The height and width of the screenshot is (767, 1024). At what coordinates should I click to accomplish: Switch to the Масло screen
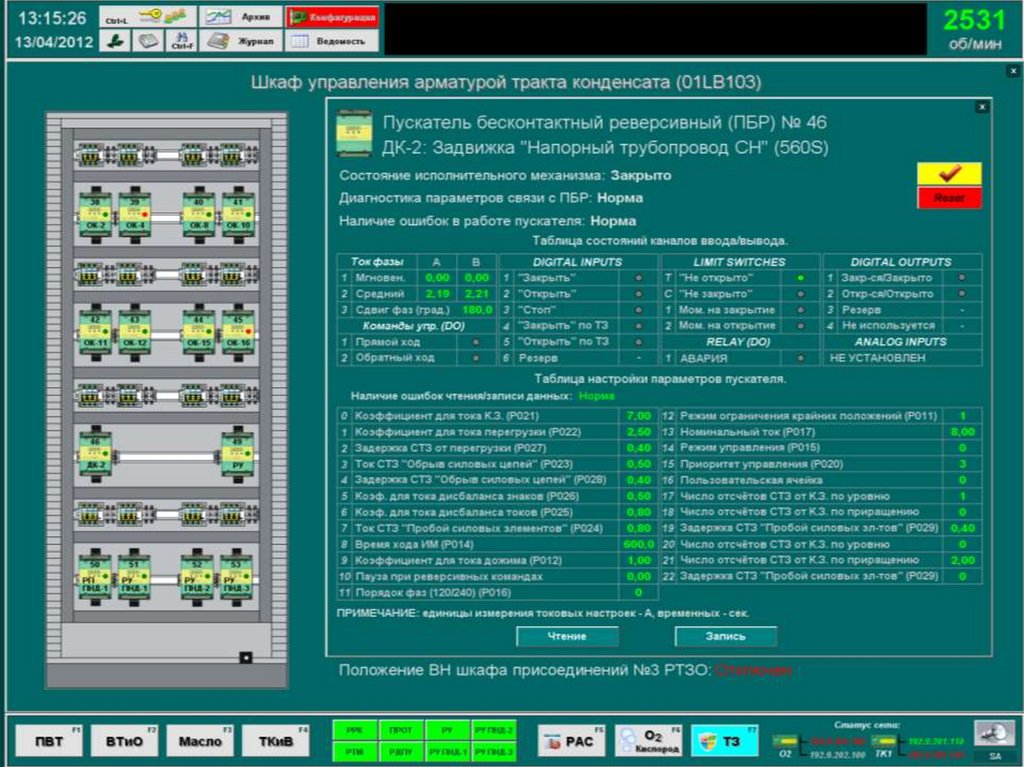[x=200, y=741]
